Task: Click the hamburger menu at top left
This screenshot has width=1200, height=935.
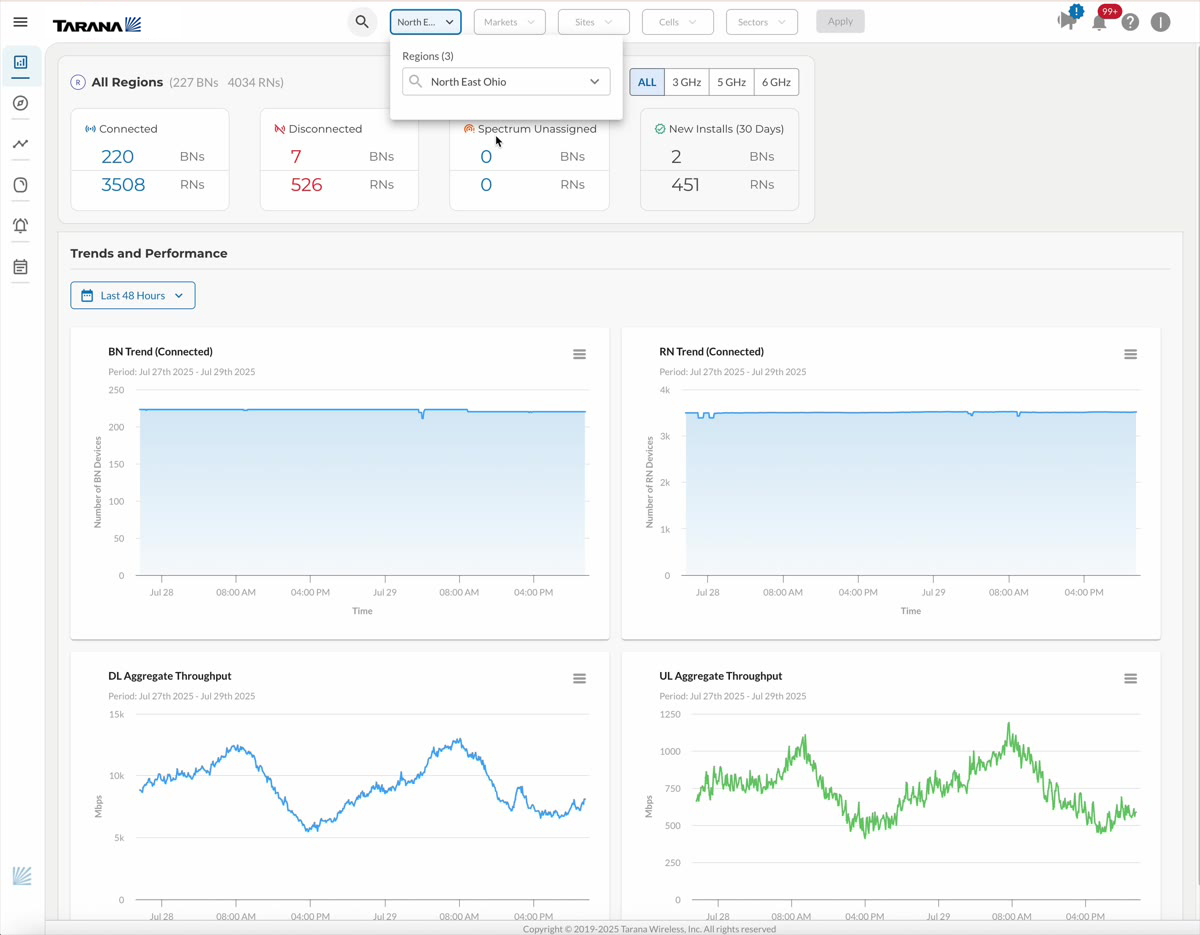Action: click(20, 22)
